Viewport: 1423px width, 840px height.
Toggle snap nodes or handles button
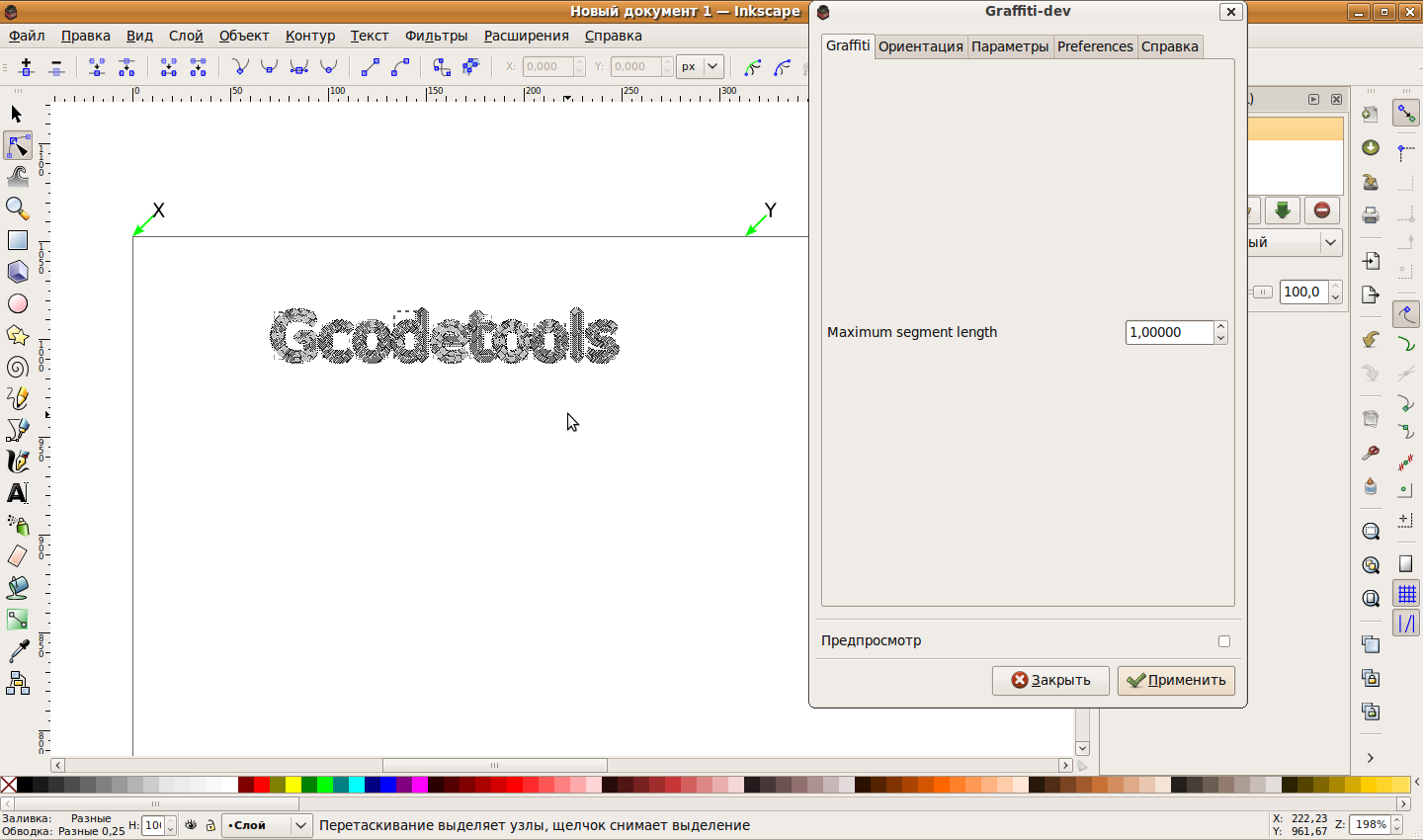[x=1406, y=314]
